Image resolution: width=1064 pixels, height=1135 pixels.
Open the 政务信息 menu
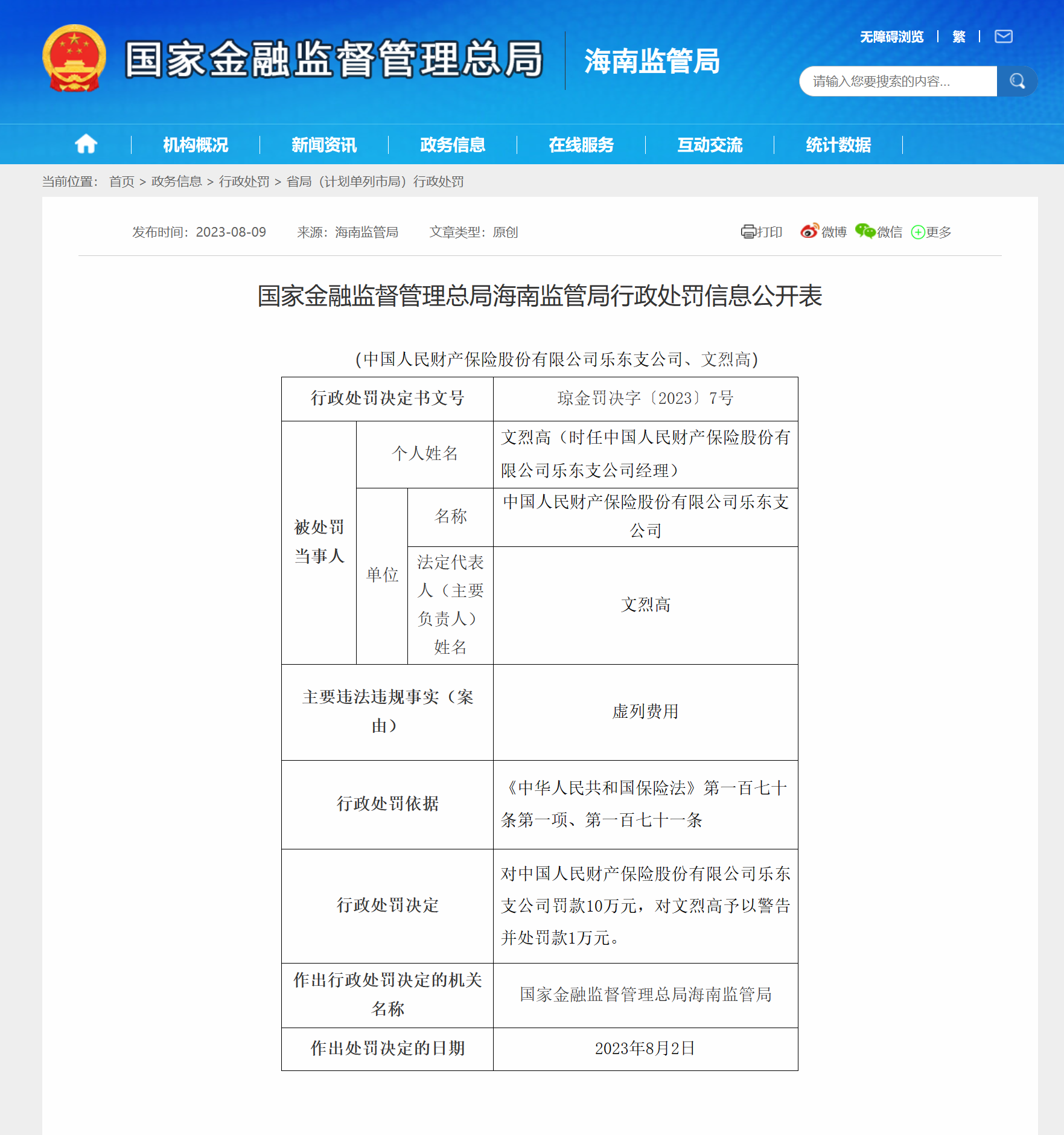pyautogui.click(x=453, y=145)
